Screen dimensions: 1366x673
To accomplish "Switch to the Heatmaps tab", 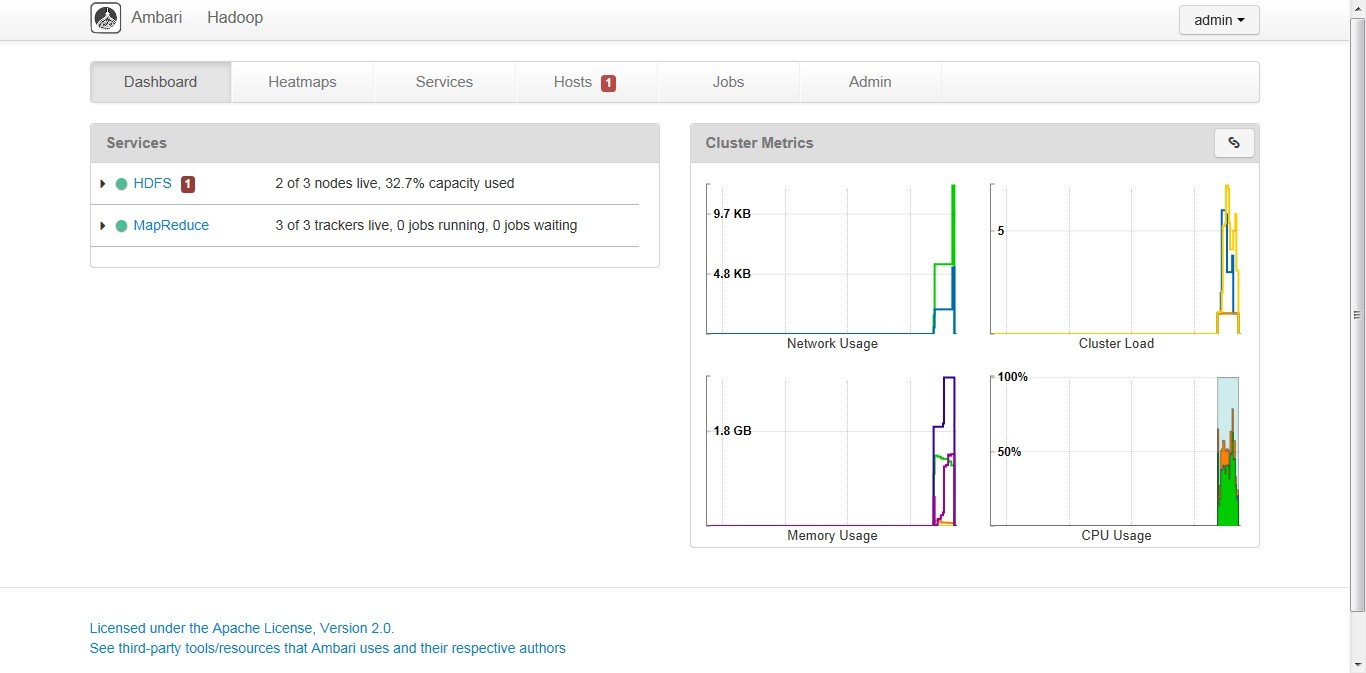I will pos(302,82).
